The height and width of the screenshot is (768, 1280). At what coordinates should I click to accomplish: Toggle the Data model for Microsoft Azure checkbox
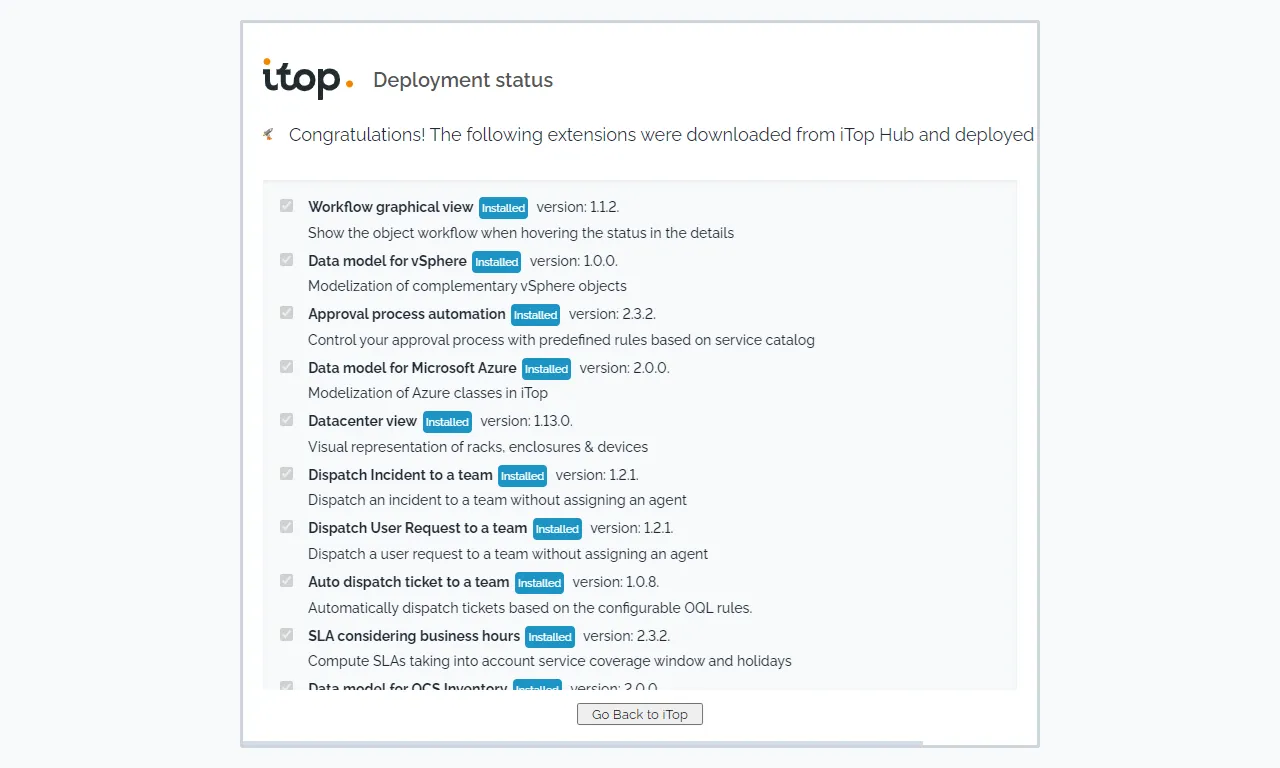pos(287,367)
